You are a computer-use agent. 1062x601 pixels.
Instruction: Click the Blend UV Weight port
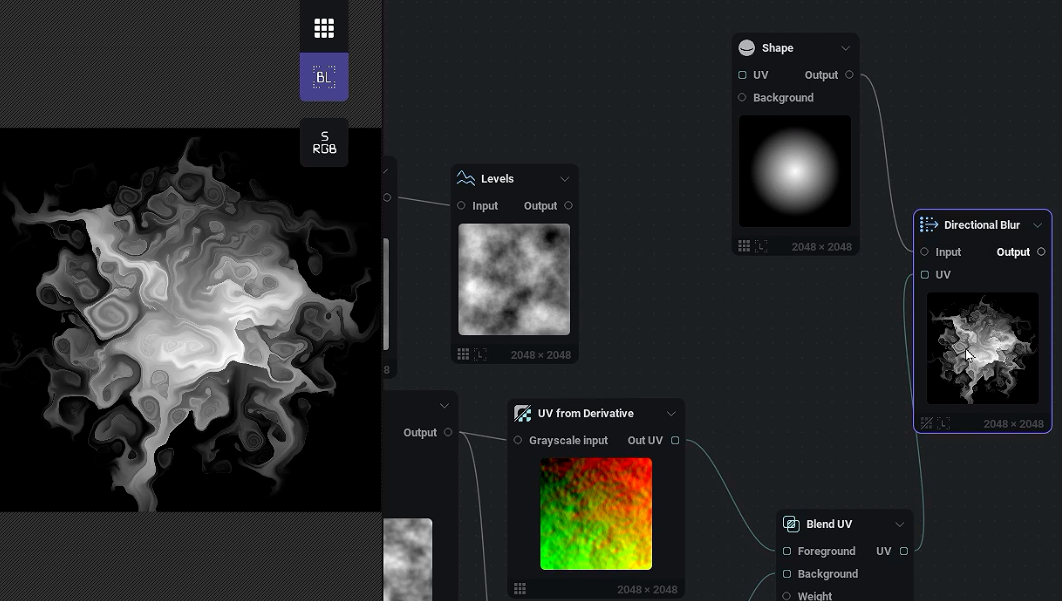click(x=786, y=596)
